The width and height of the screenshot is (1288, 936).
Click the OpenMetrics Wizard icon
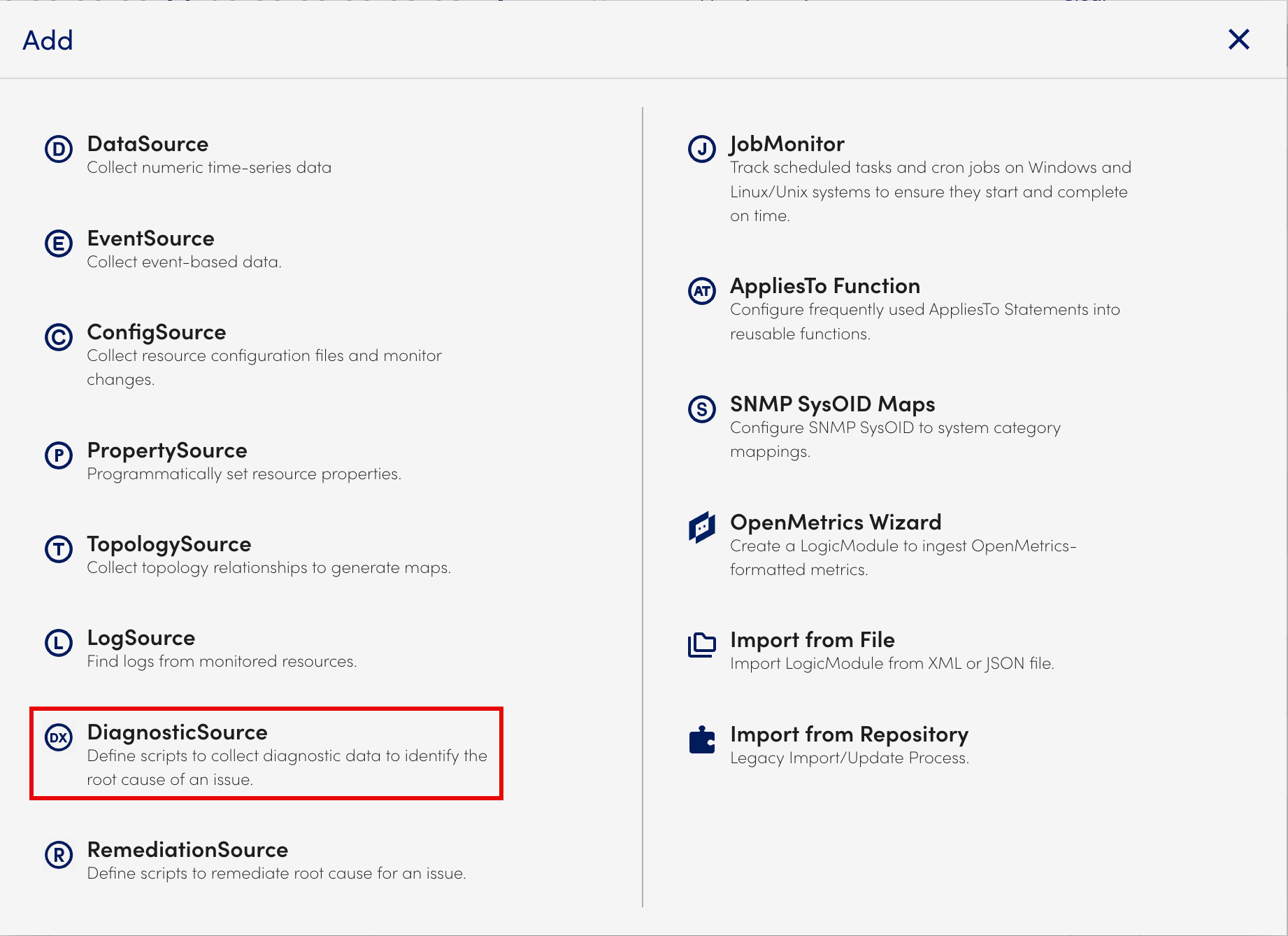pos(701,527)
